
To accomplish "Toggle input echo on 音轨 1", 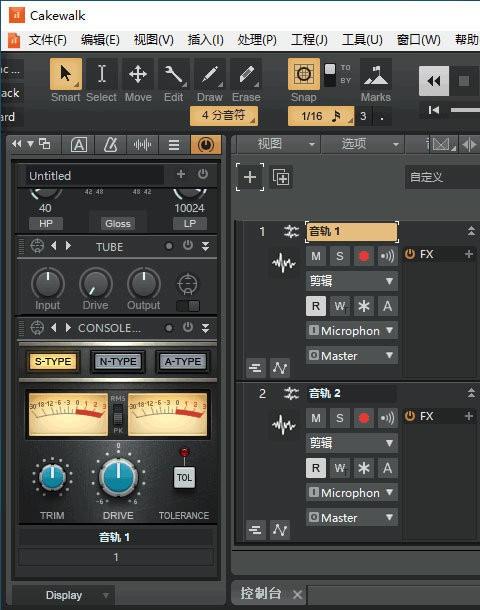I will tap(387, 256).
